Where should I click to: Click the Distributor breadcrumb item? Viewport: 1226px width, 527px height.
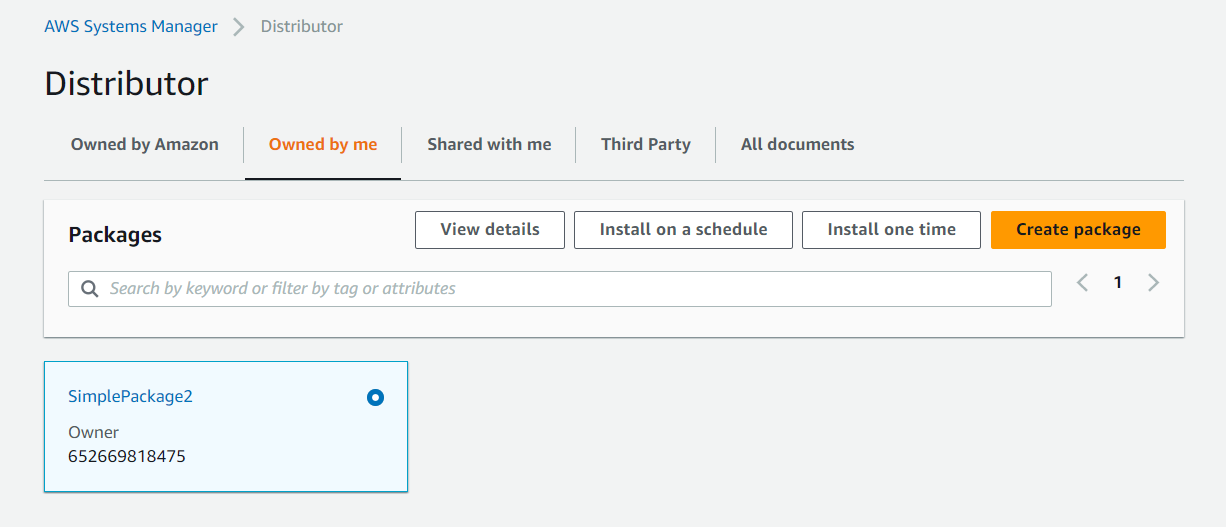[302, 27]
